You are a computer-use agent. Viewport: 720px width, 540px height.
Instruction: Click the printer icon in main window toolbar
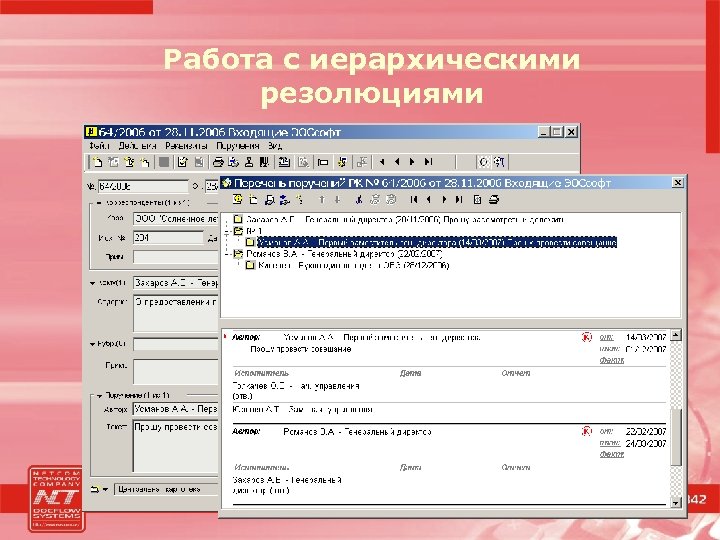pyautogui.click(x=218, y=162)
